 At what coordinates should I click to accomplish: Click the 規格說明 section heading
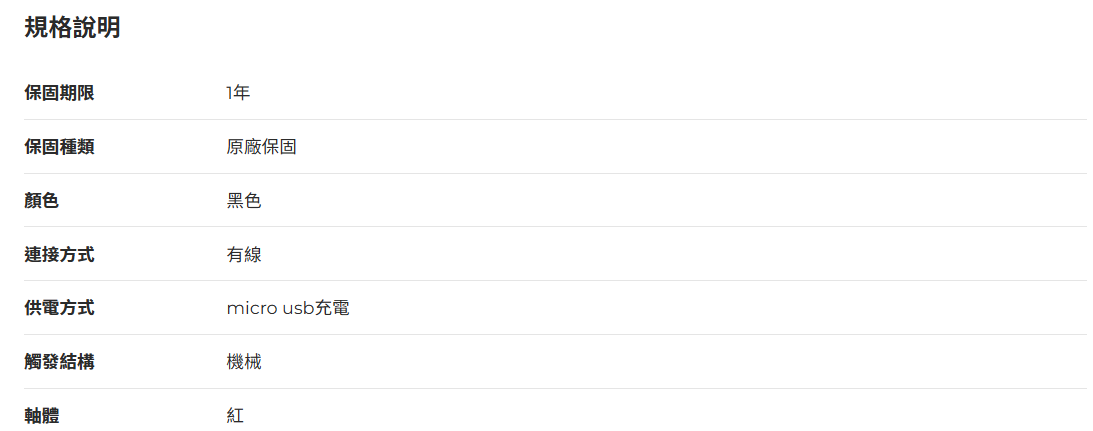72,28
